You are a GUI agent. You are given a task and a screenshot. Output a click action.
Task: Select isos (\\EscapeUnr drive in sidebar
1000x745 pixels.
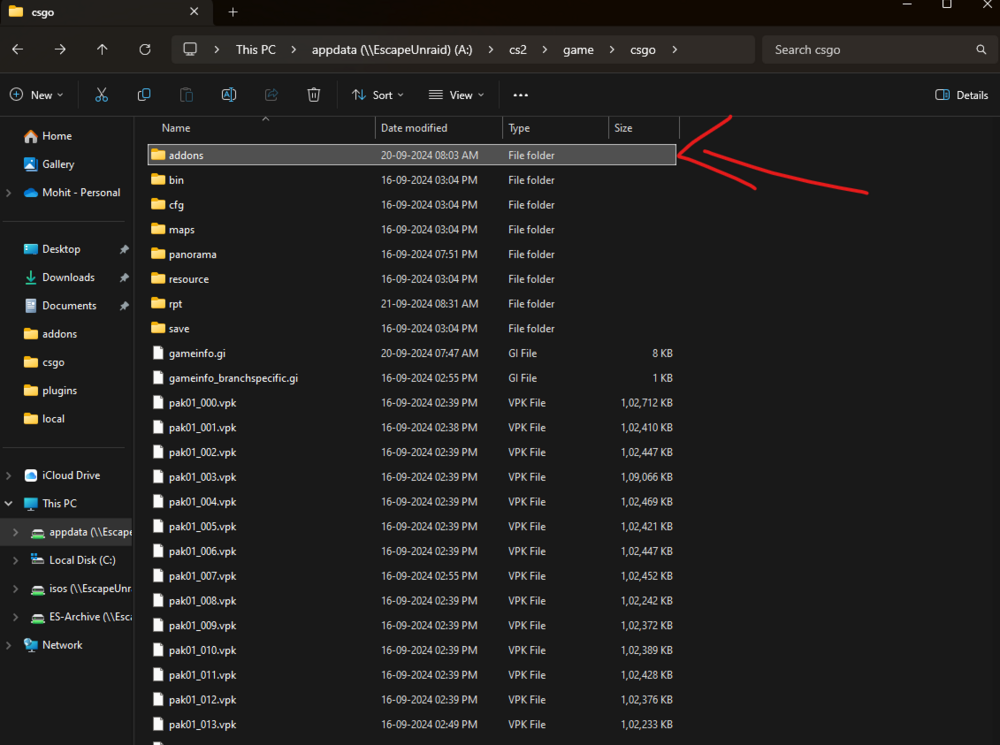click(x=81, y=589)
